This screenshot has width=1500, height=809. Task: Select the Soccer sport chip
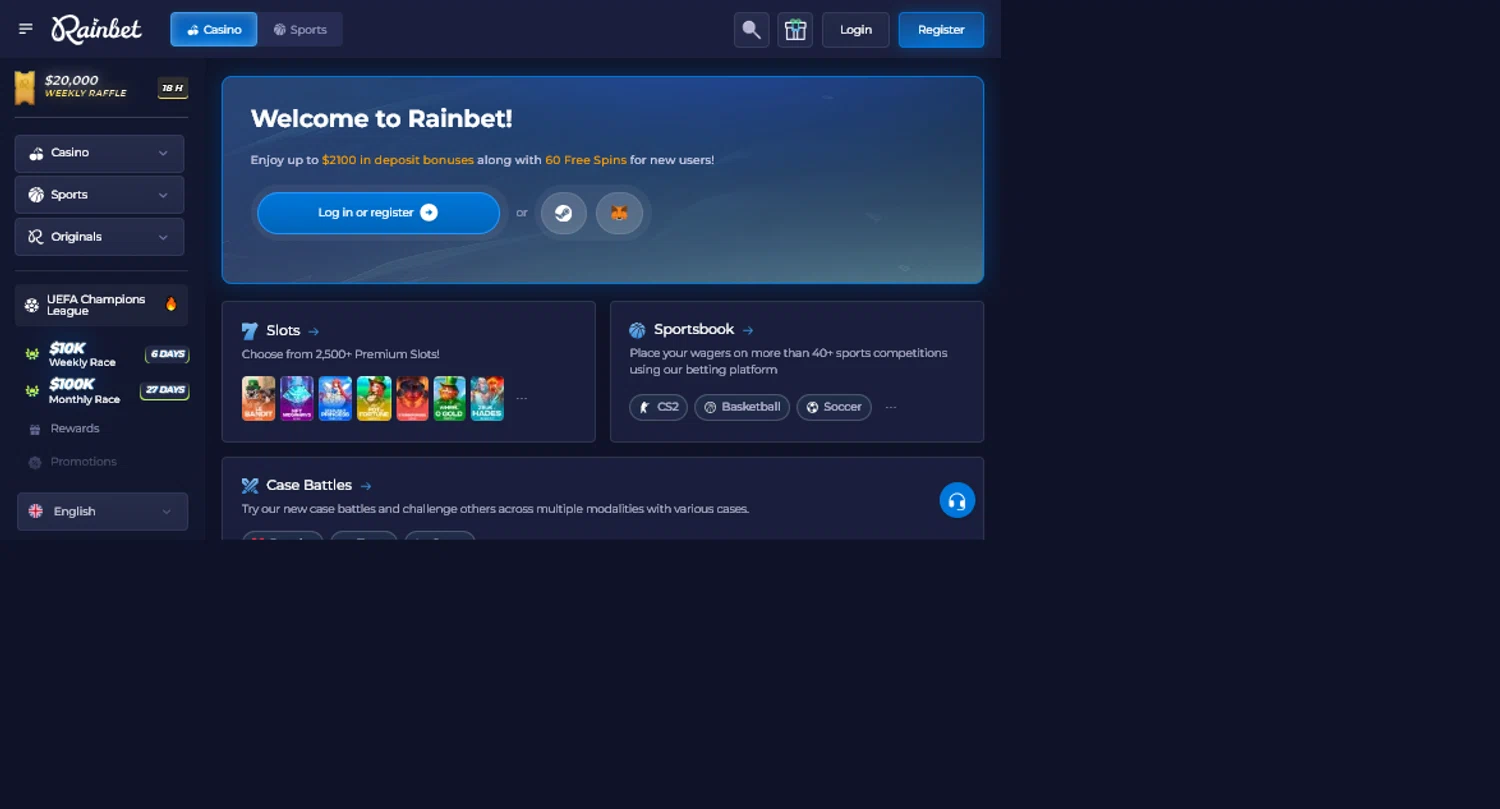(834, 407)
